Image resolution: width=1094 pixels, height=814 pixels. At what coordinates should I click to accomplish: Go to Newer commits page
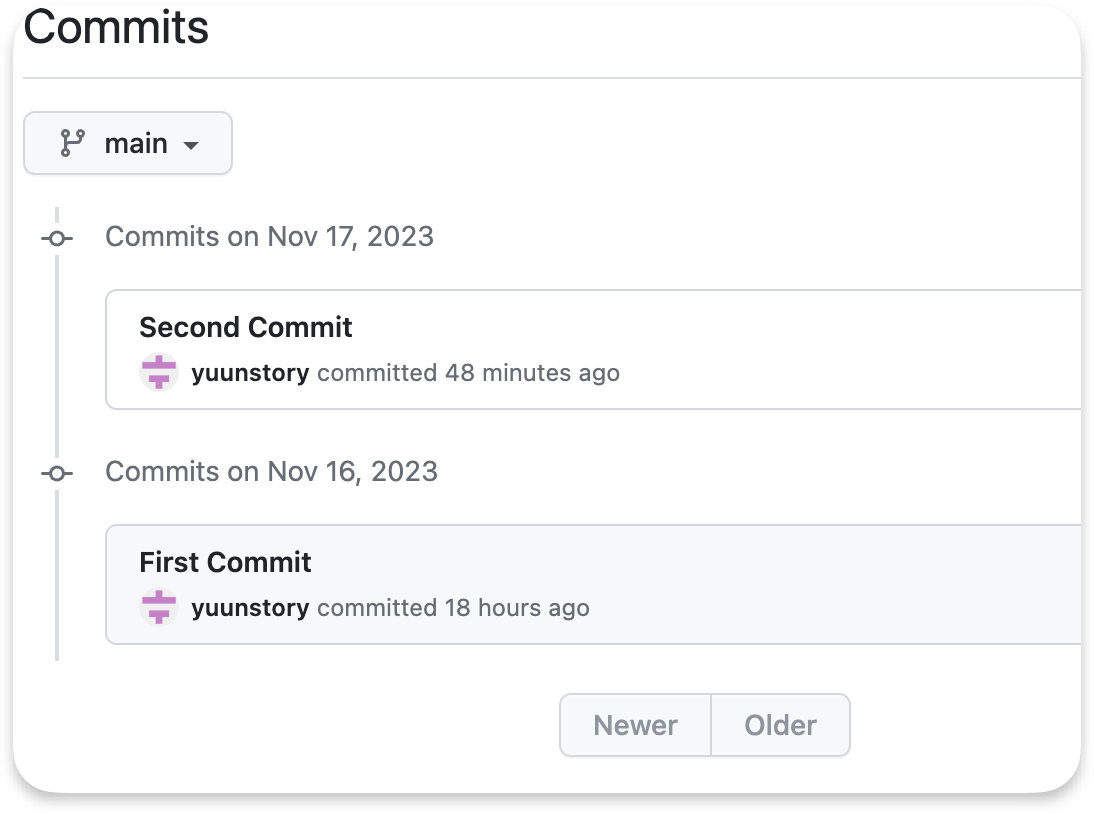[636, 725]
